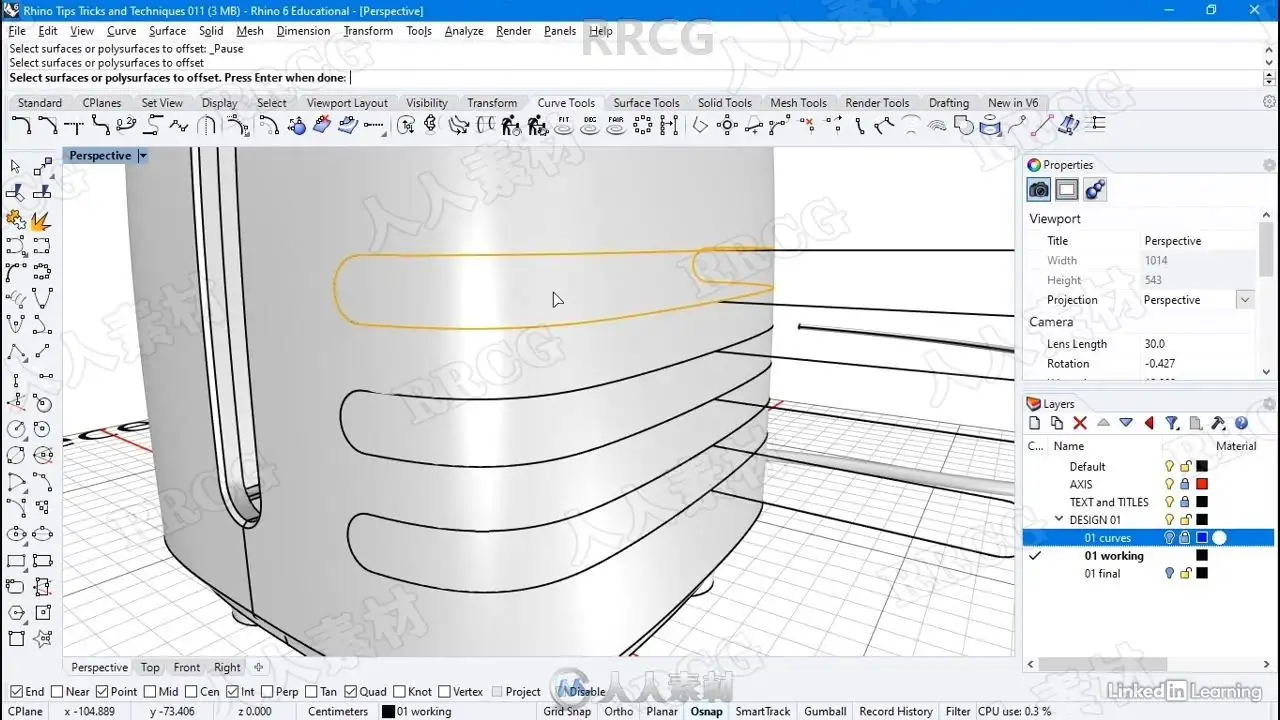Enable the Cen osnap checkbox

(x=191, y=691)
